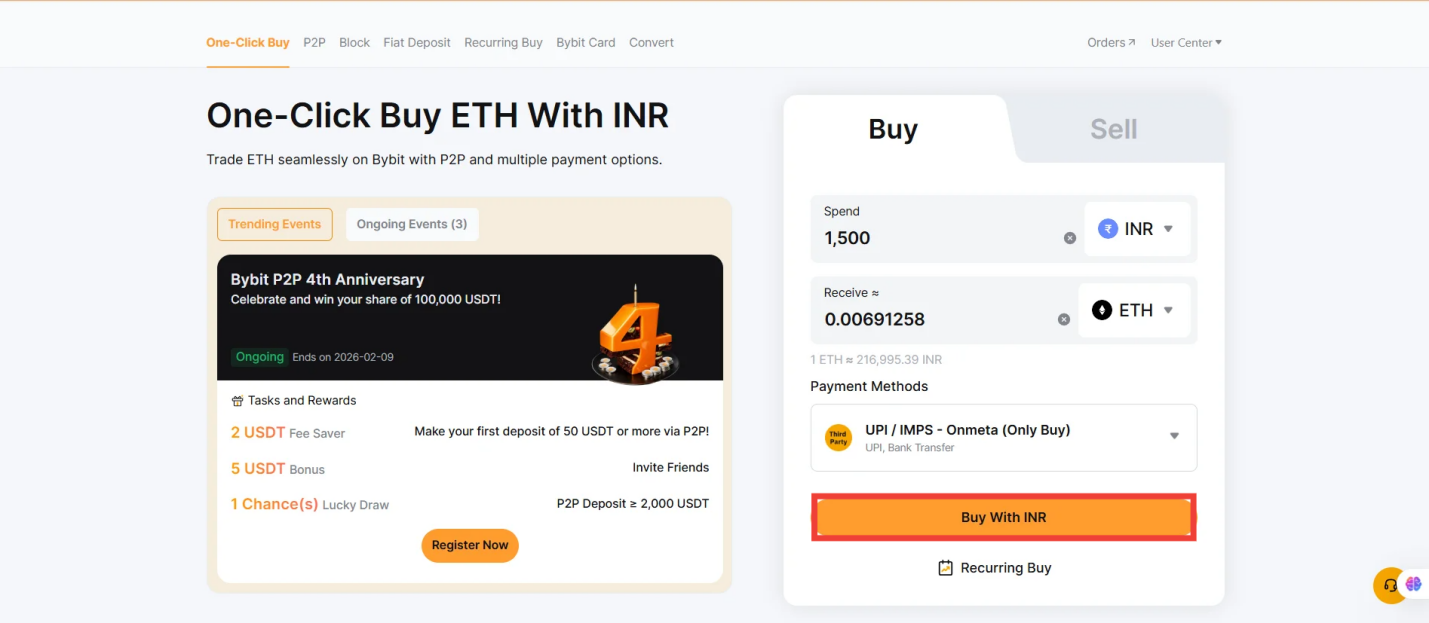Open the P2P menu item
The image size is (1429, 623).
point(314,42)
